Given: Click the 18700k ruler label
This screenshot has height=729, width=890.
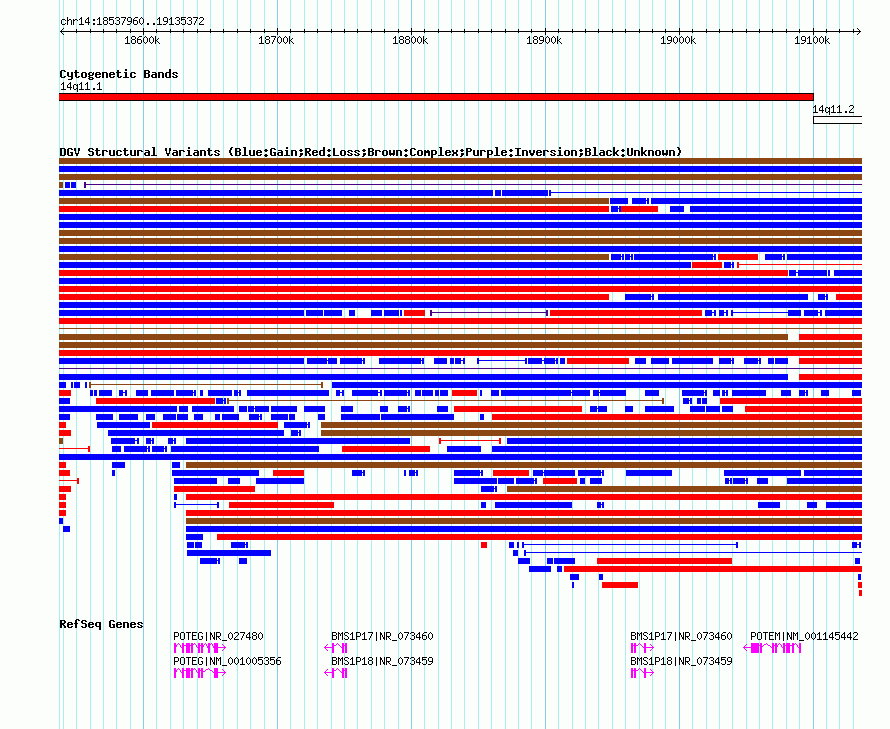Looking at the screenshot, I should (x=276, y=40).
